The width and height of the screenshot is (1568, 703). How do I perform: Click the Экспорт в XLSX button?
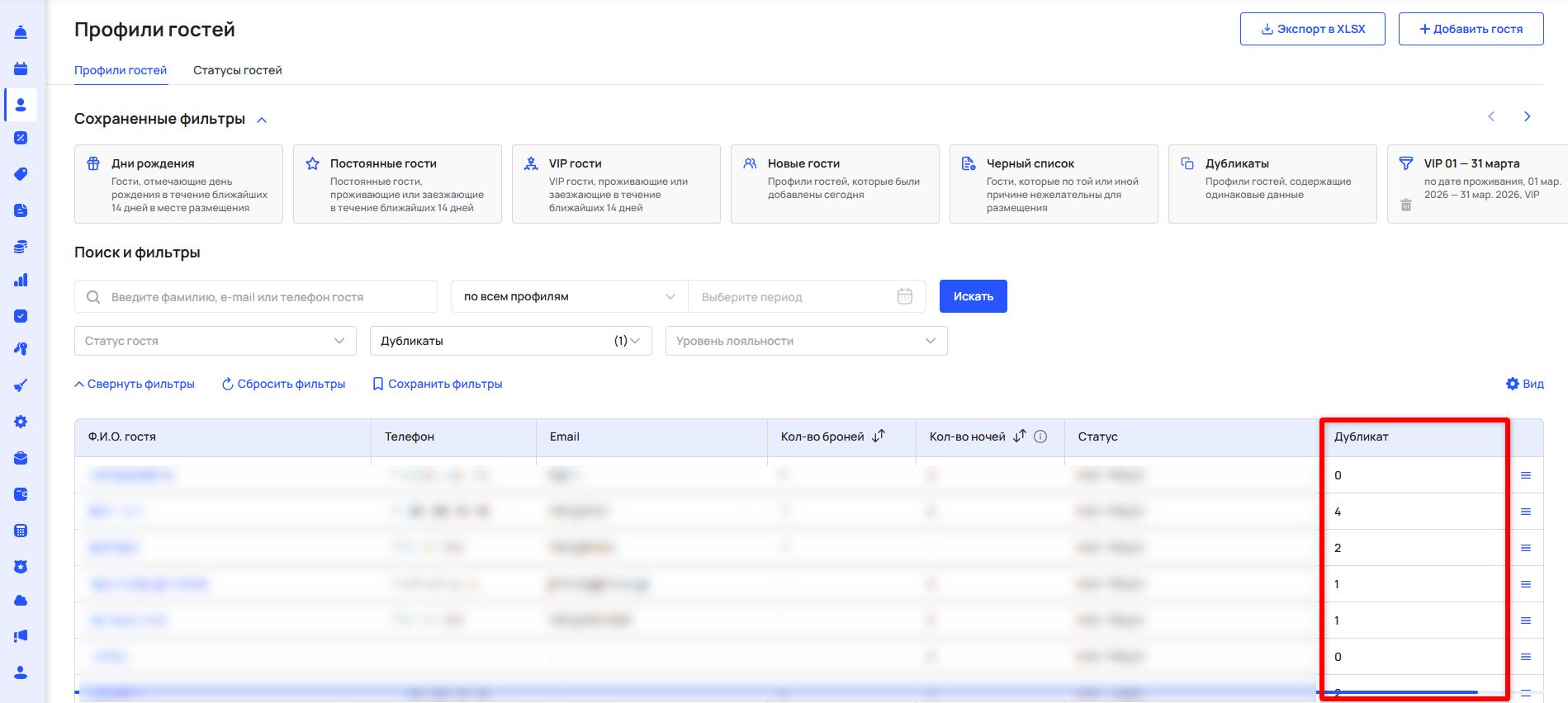click(x=1312, y=29)
